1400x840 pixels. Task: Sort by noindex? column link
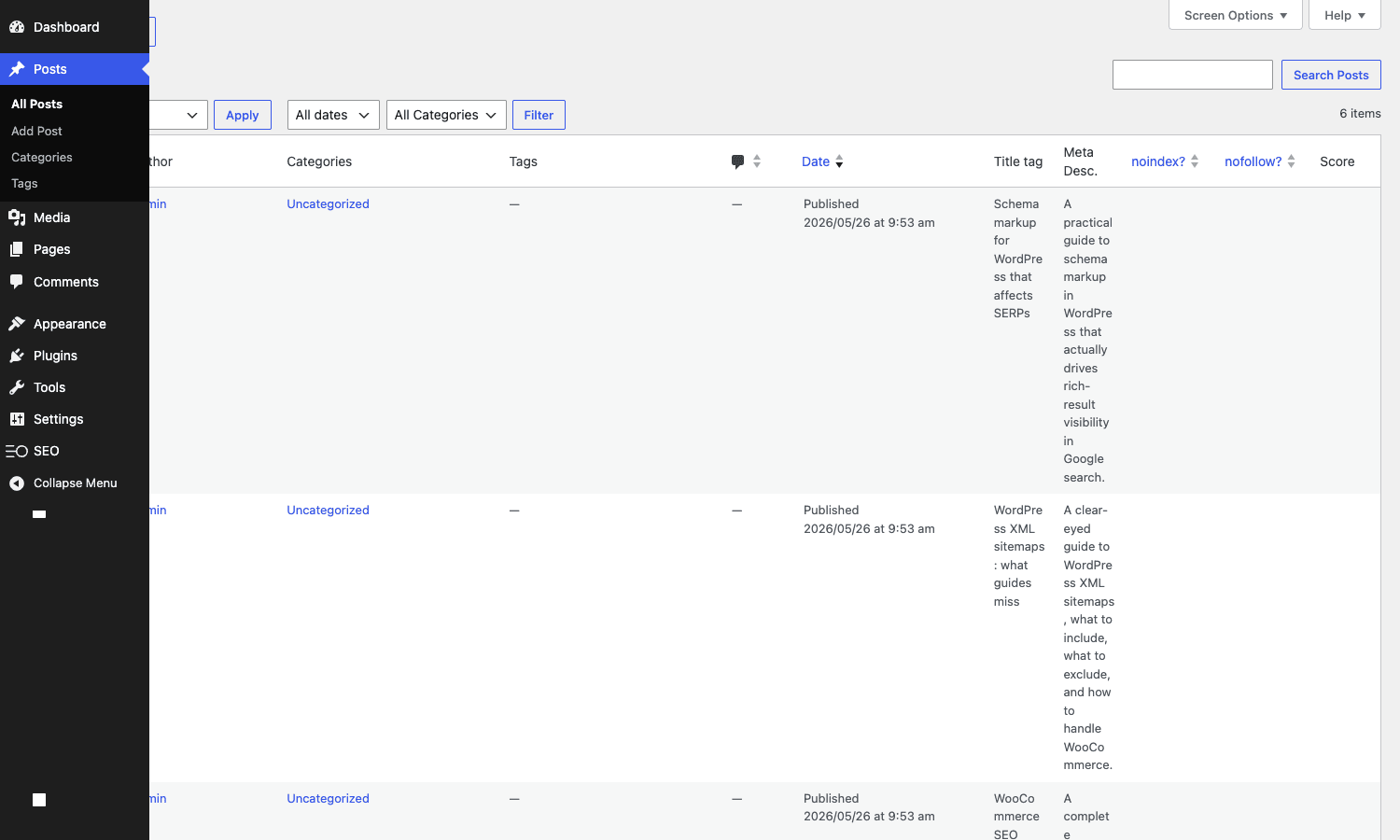[x=1158, y=161]
